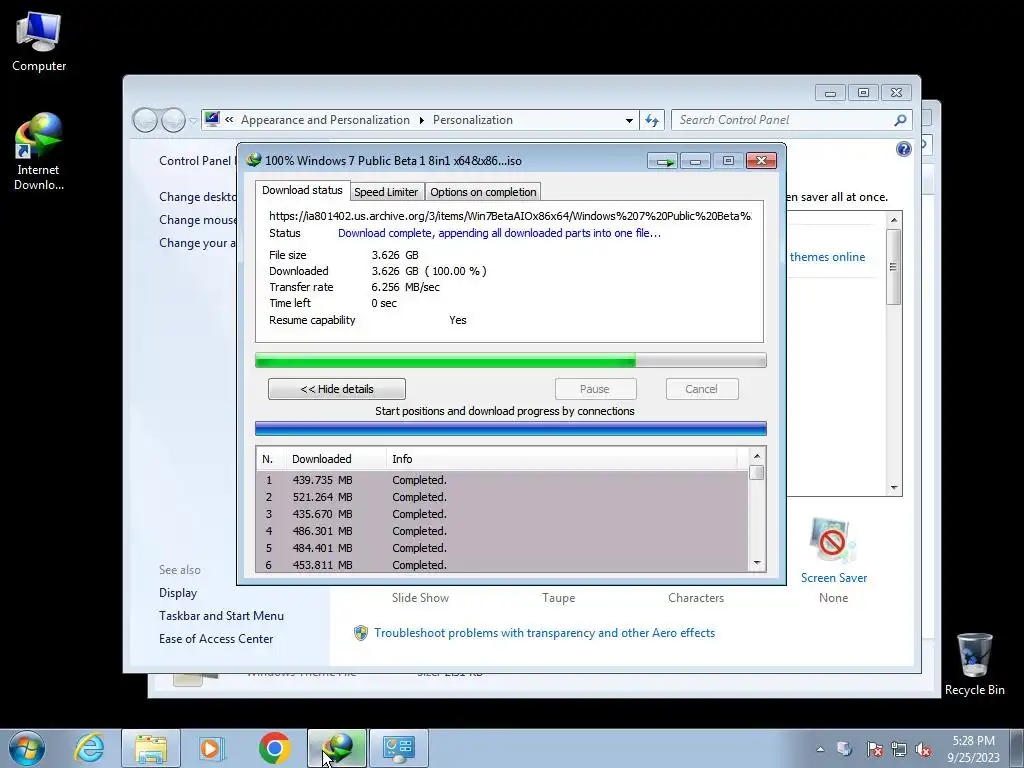Click the green download progress bar
The height and width of the screenshot is (768, 1024).
tap(511, 360)
